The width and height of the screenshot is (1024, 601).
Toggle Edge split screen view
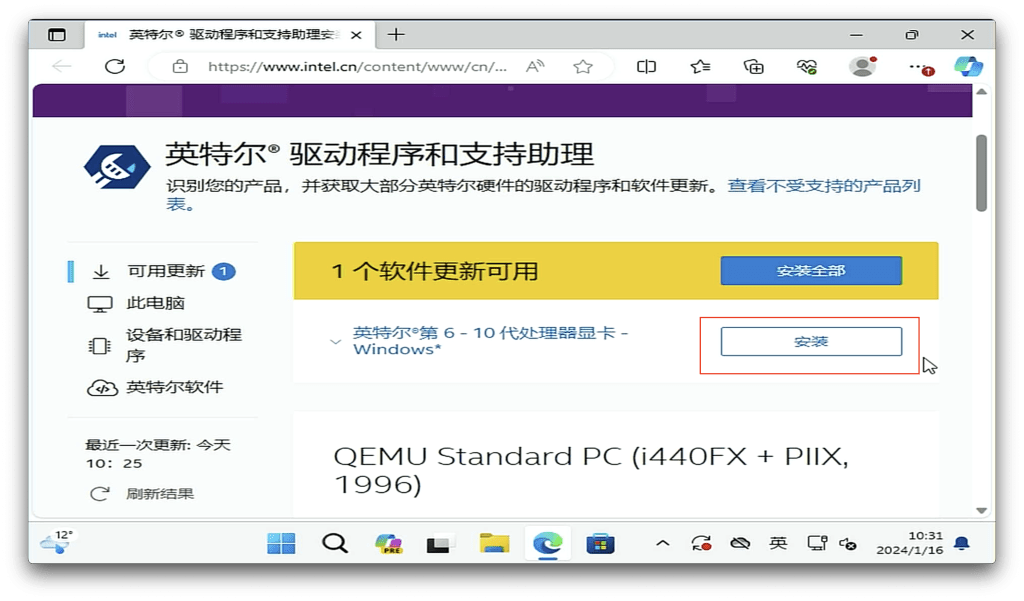647,67
